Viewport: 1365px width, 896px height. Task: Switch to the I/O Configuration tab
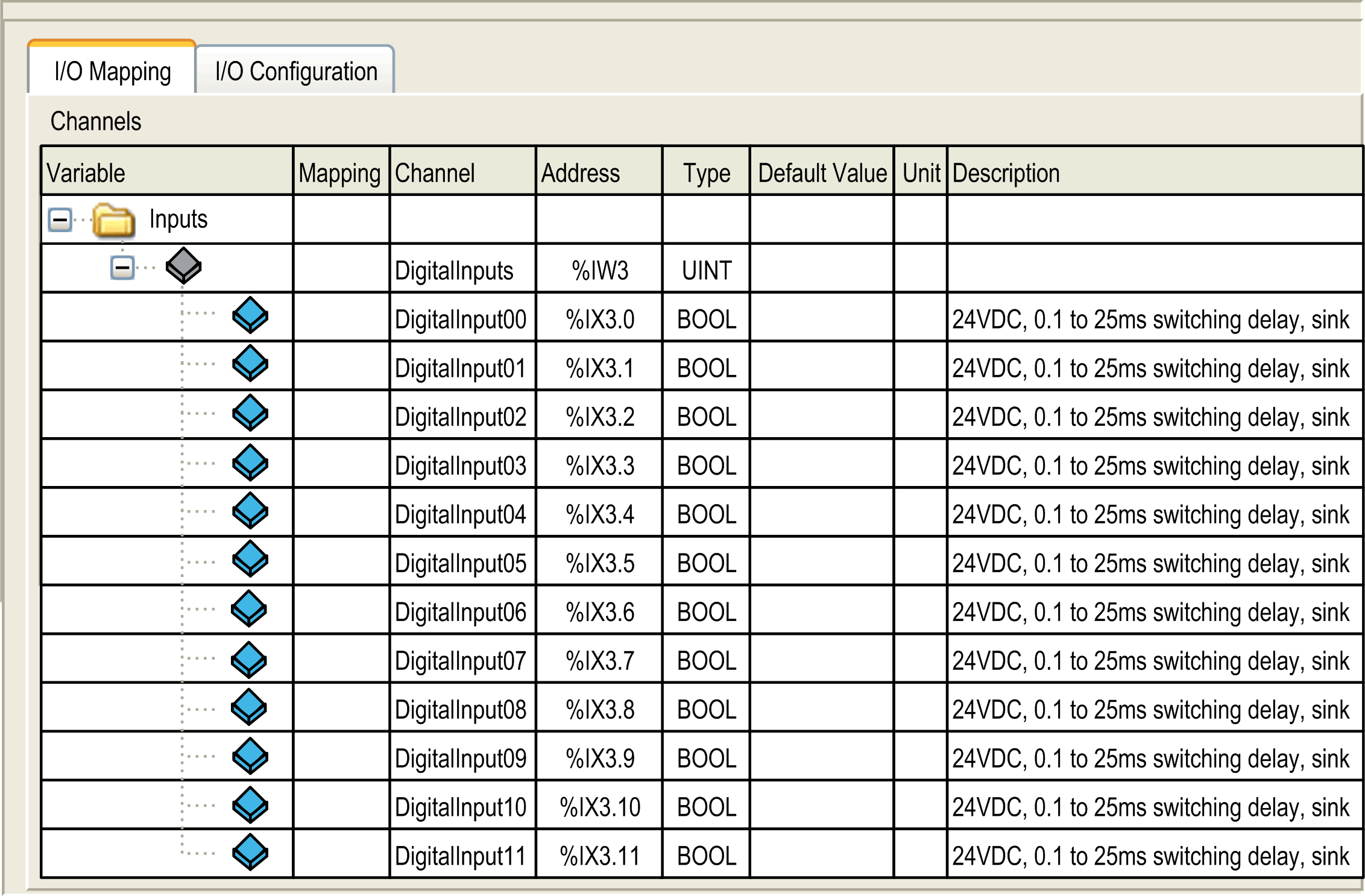(295, 71)
